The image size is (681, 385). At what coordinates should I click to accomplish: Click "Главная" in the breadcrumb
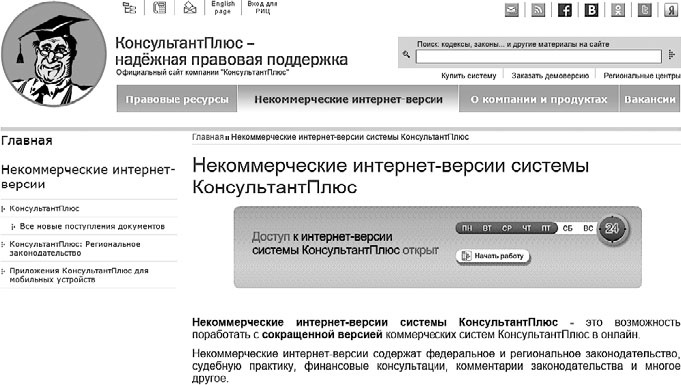point(208,137)
